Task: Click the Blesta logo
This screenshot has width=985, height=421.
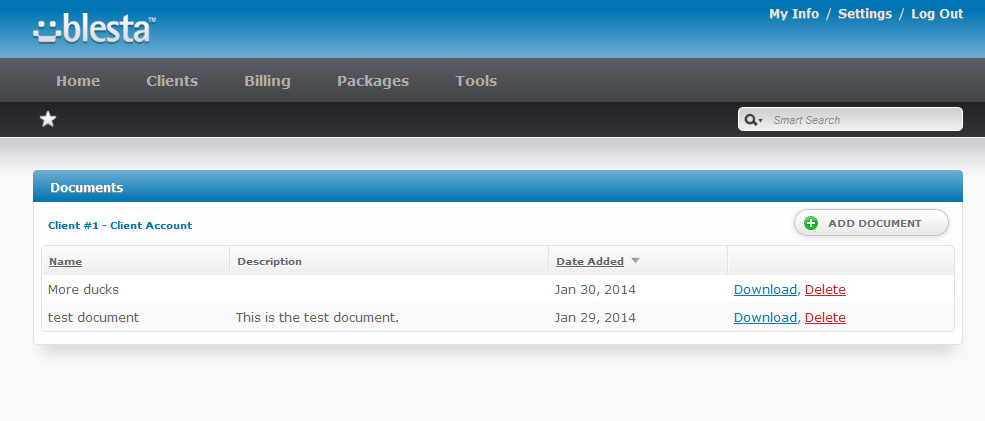Action: 94,30
